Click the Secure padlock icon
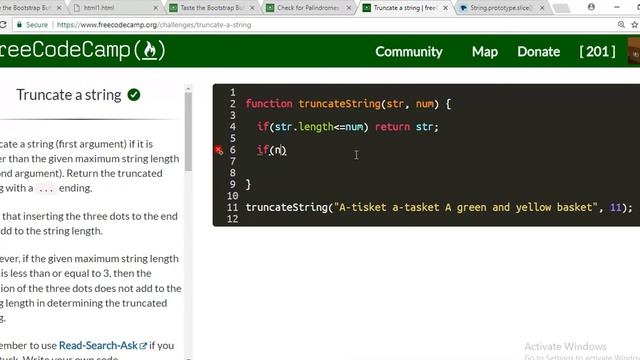Screen dimensions: 640x360 [x=19, y=25]
